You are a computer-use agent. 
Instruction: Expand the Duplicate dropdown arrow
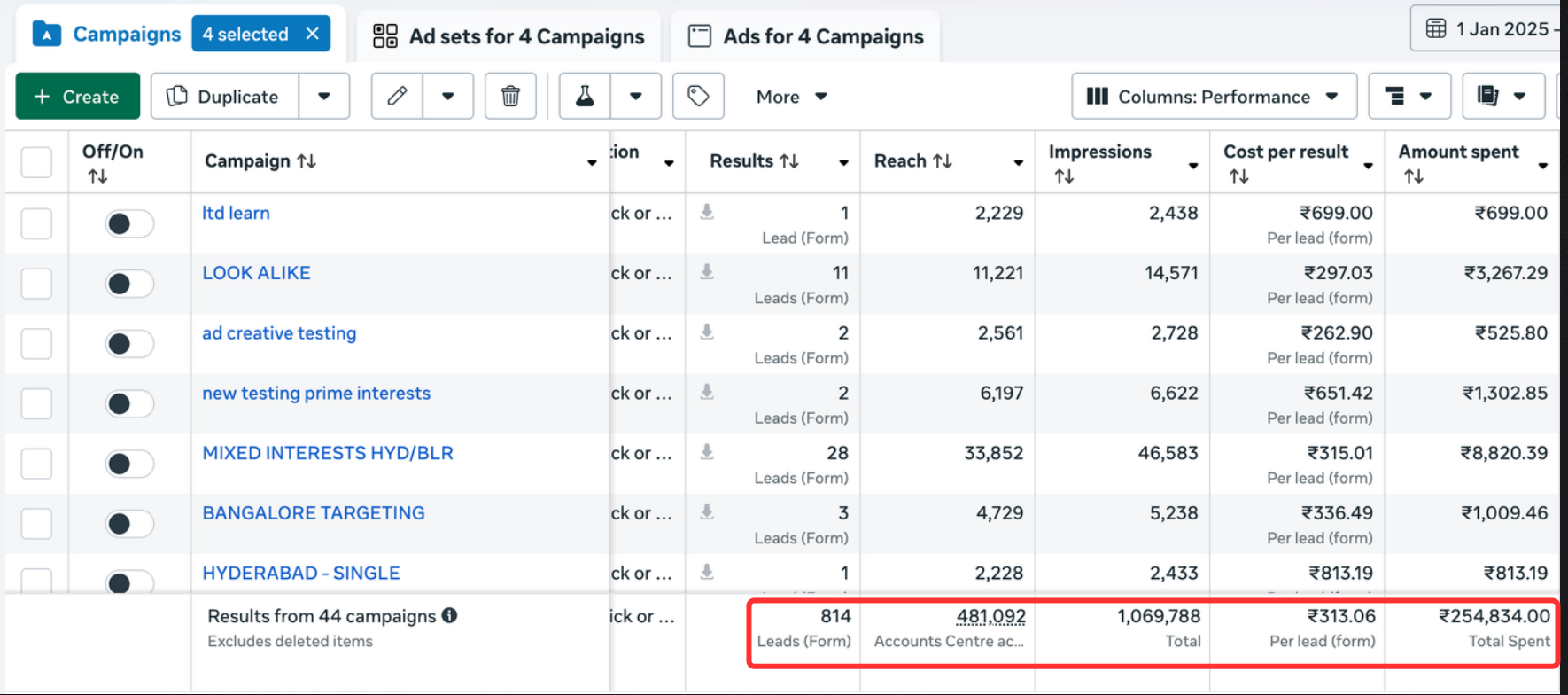tap(324, 96)
